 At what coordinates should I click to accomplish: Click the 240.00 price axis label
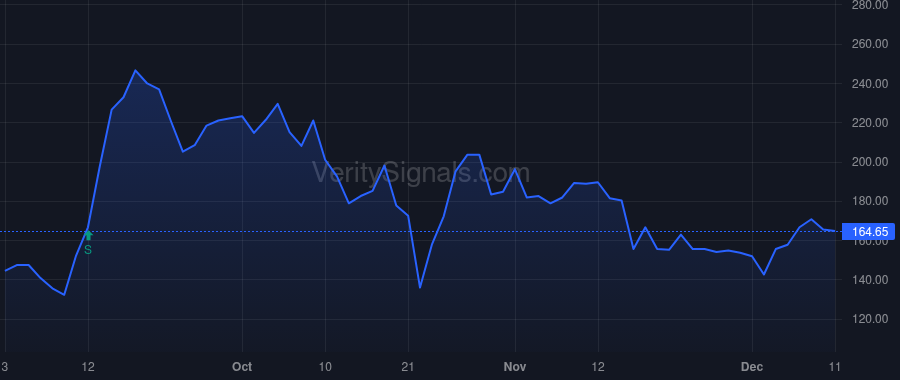871,84
